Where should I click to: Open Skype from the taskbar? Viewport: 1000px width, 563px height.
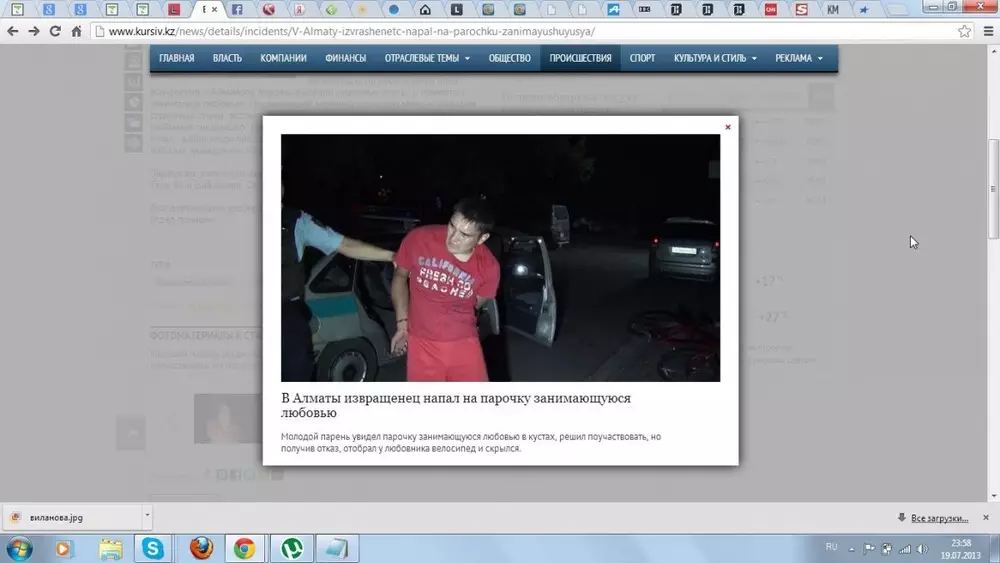(153, 548)
